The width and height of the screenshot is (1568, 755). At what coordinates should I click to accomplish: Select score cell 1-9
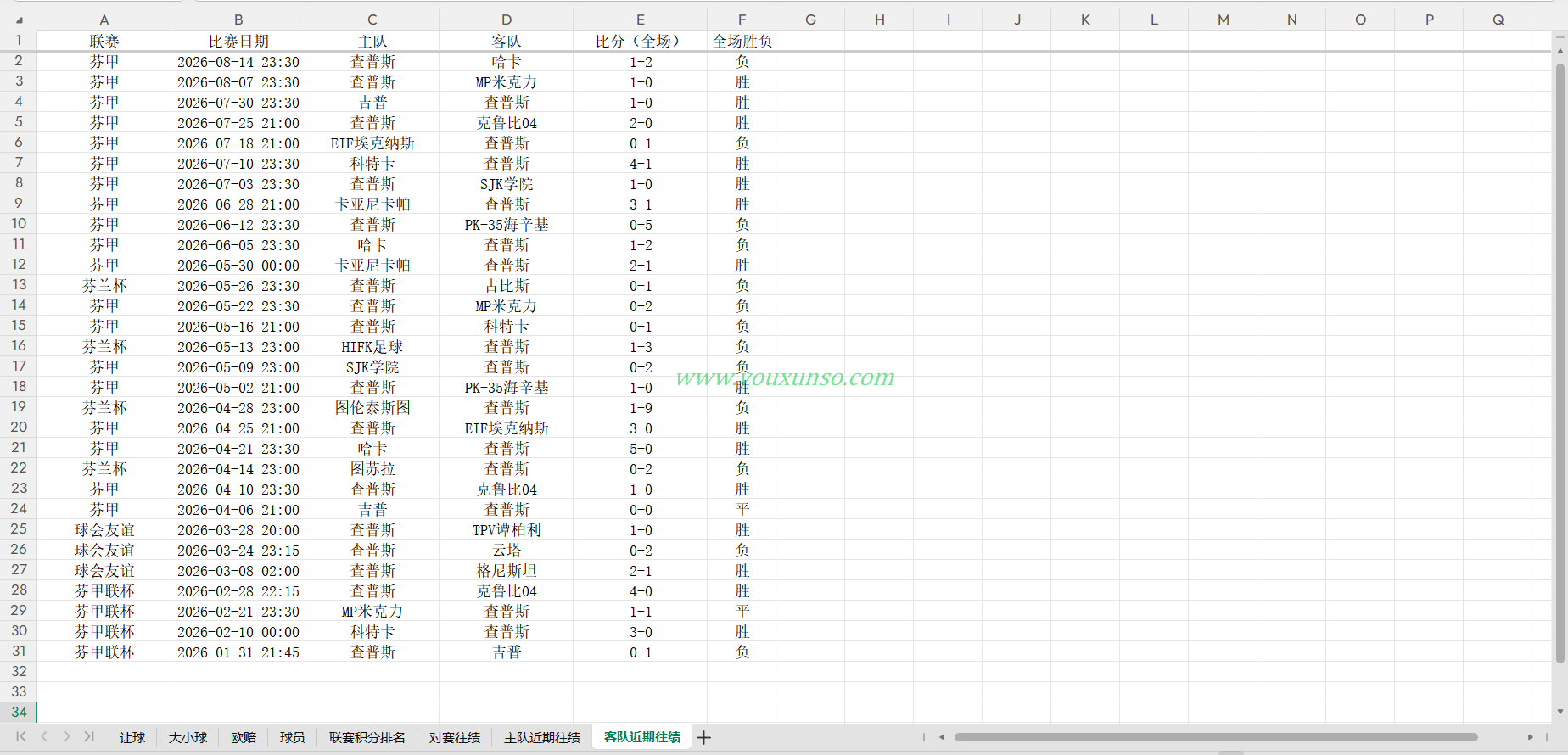(x=641, y=408)
